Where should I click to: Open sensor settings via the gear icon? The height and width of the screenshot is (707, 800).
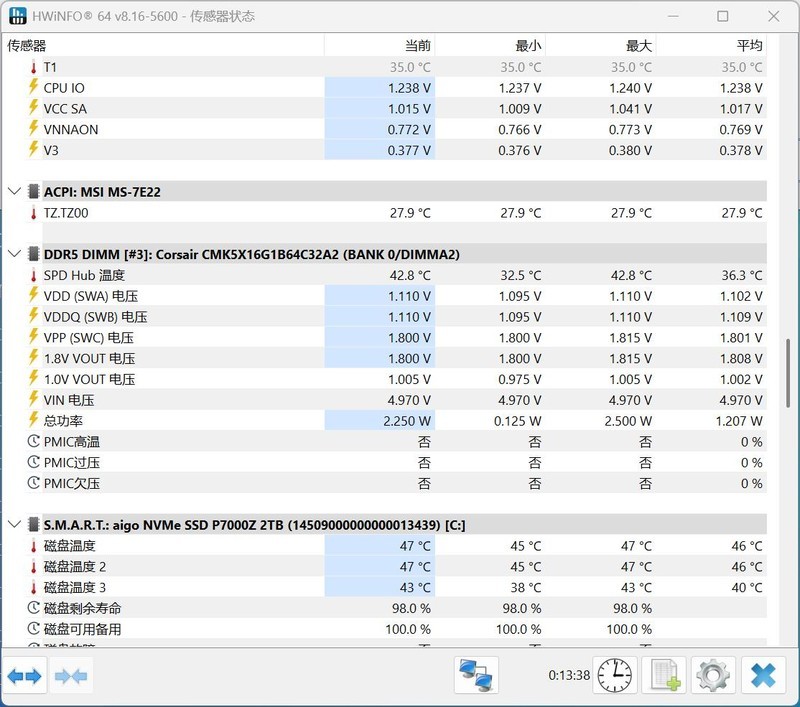[x=712, y=675]
